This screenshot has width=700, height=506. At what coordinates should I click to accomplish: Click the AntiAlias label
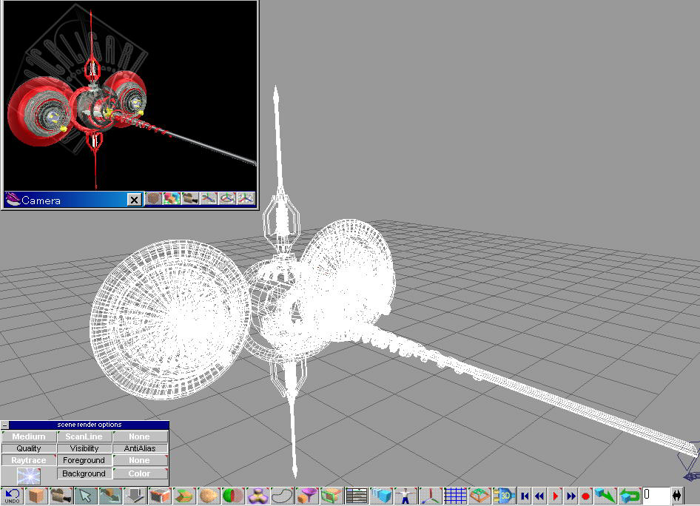tap(140, 448)
